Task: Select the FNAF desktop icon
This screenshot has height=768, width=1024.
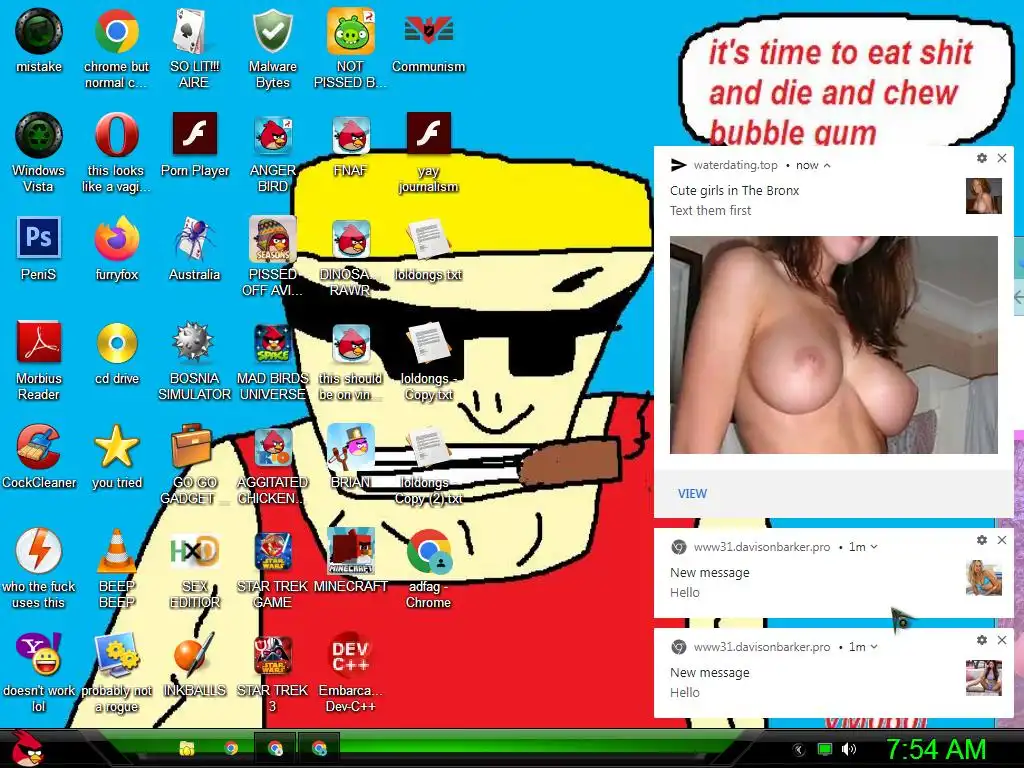Action: pyautogui.click(x=350, y=145)
